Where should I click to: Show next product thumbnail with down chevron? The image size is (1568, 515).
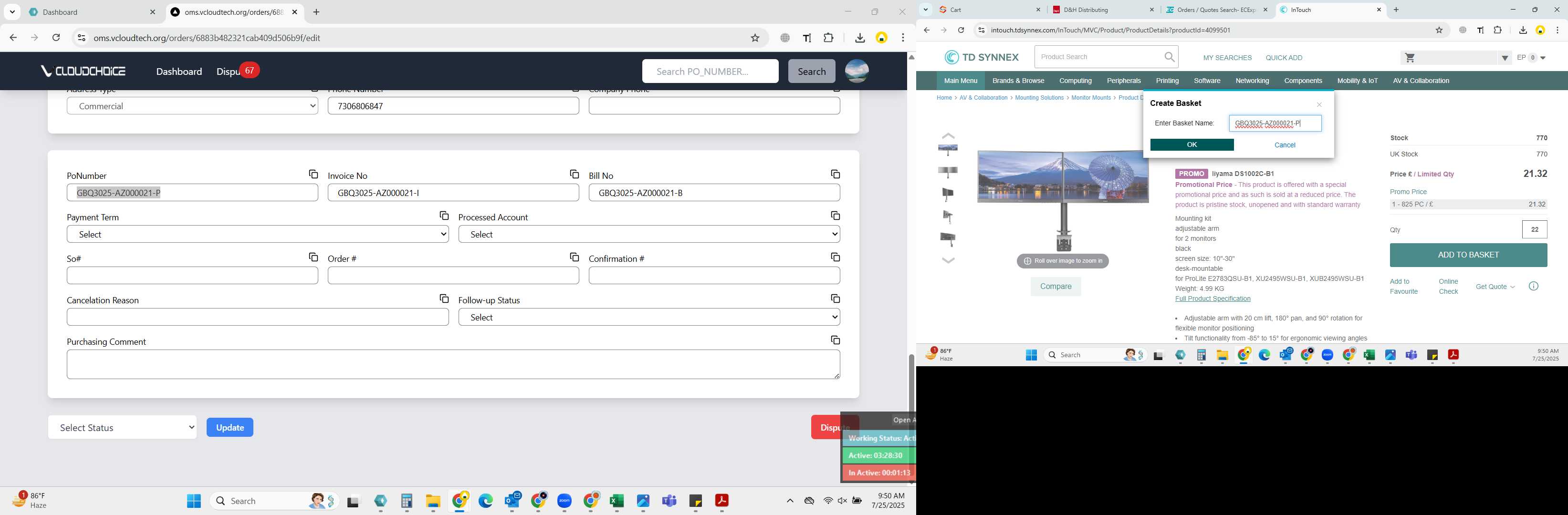click(x=948, y=260)
